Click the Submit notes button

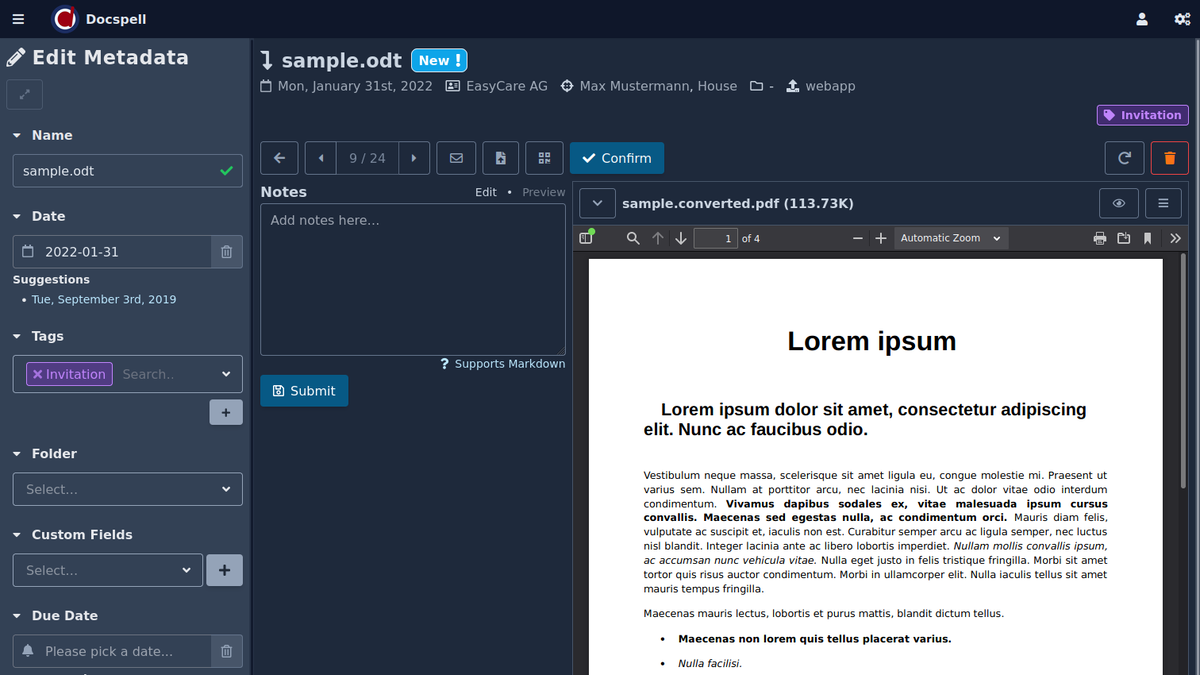pyautogui.click(x=304, y=391)
